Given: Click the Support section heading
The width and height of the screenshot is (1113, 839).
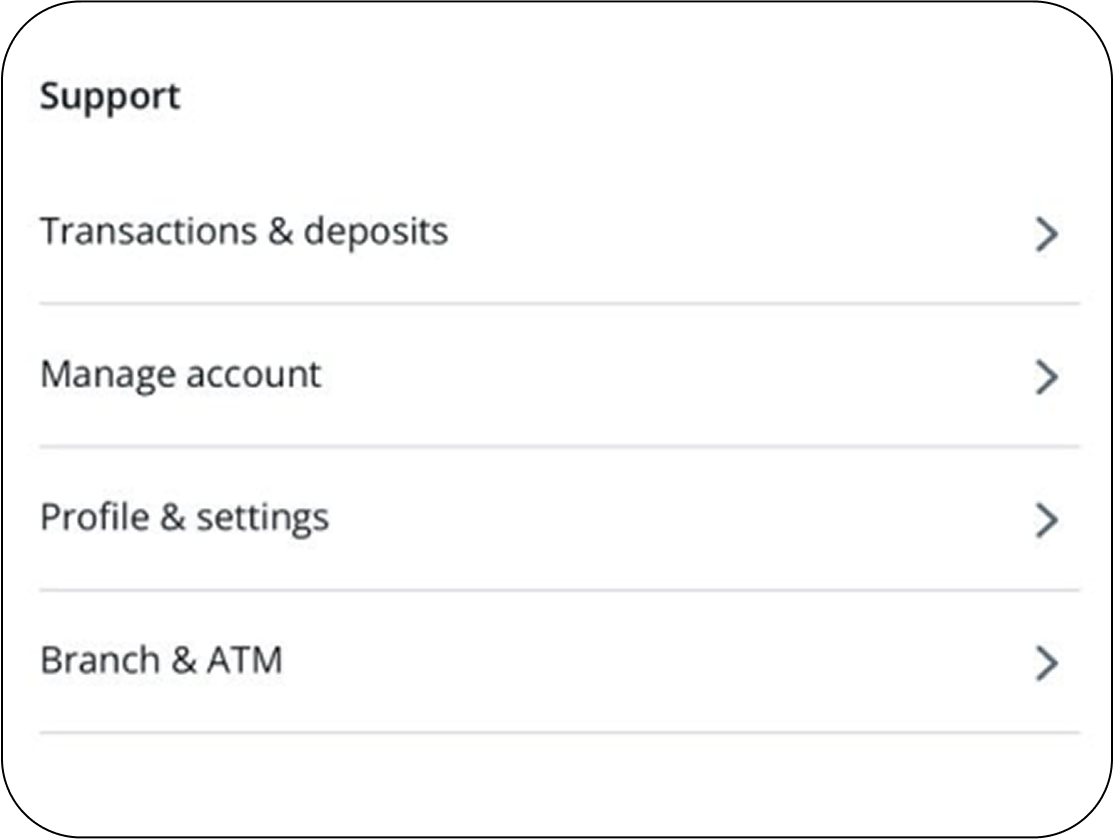Looking at the screenshot, I should [x=110, y=97].
